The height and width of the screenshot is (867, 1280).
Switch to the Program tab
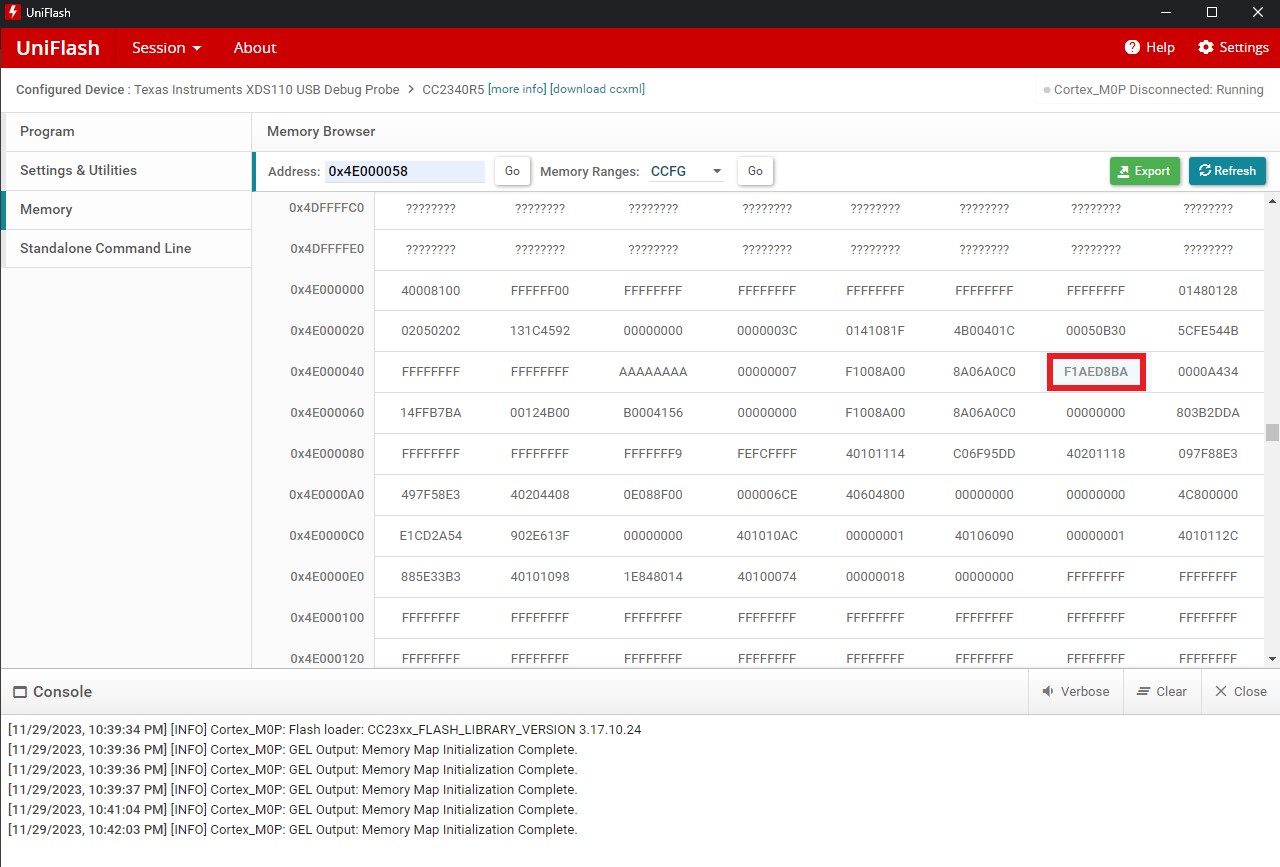(x=47, y=131)
